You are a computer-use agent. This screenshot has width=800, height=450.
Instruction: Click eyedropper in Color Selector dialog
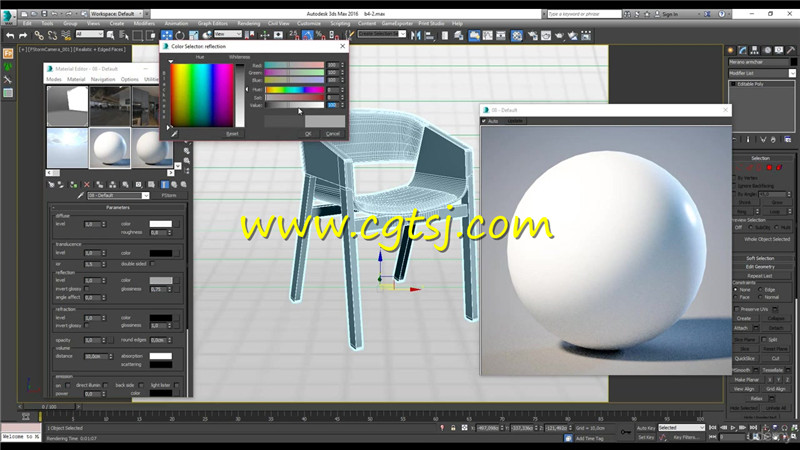pyautogui.click(x=174, y=134)
